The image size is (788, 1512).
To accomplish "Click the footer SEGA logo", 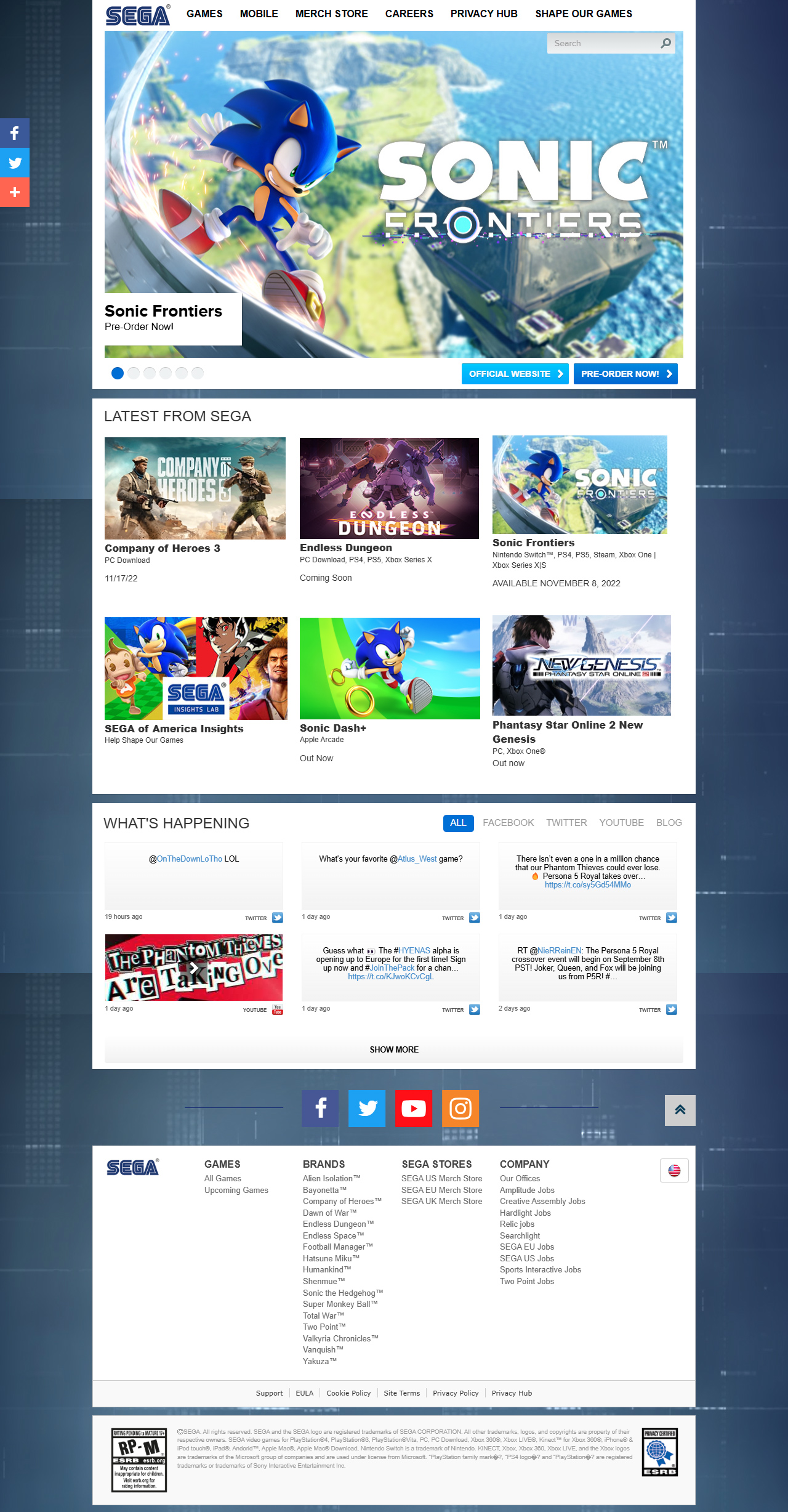I will click(132, 1167).
